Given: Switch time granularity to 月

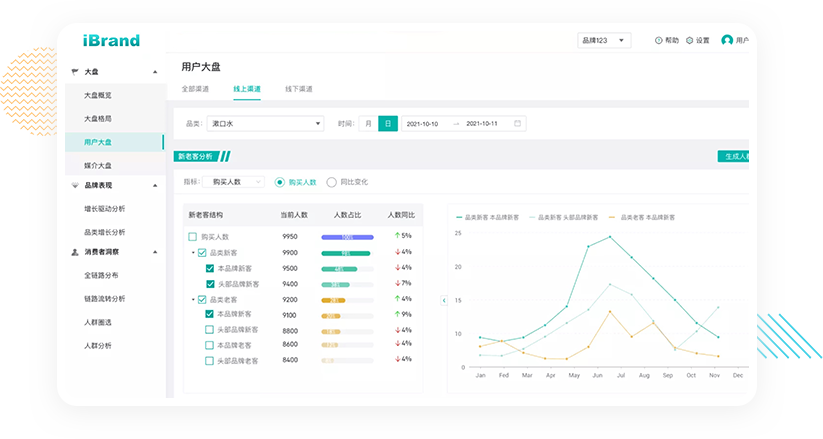Looking at the screenshot, I should tap(368, 123).
